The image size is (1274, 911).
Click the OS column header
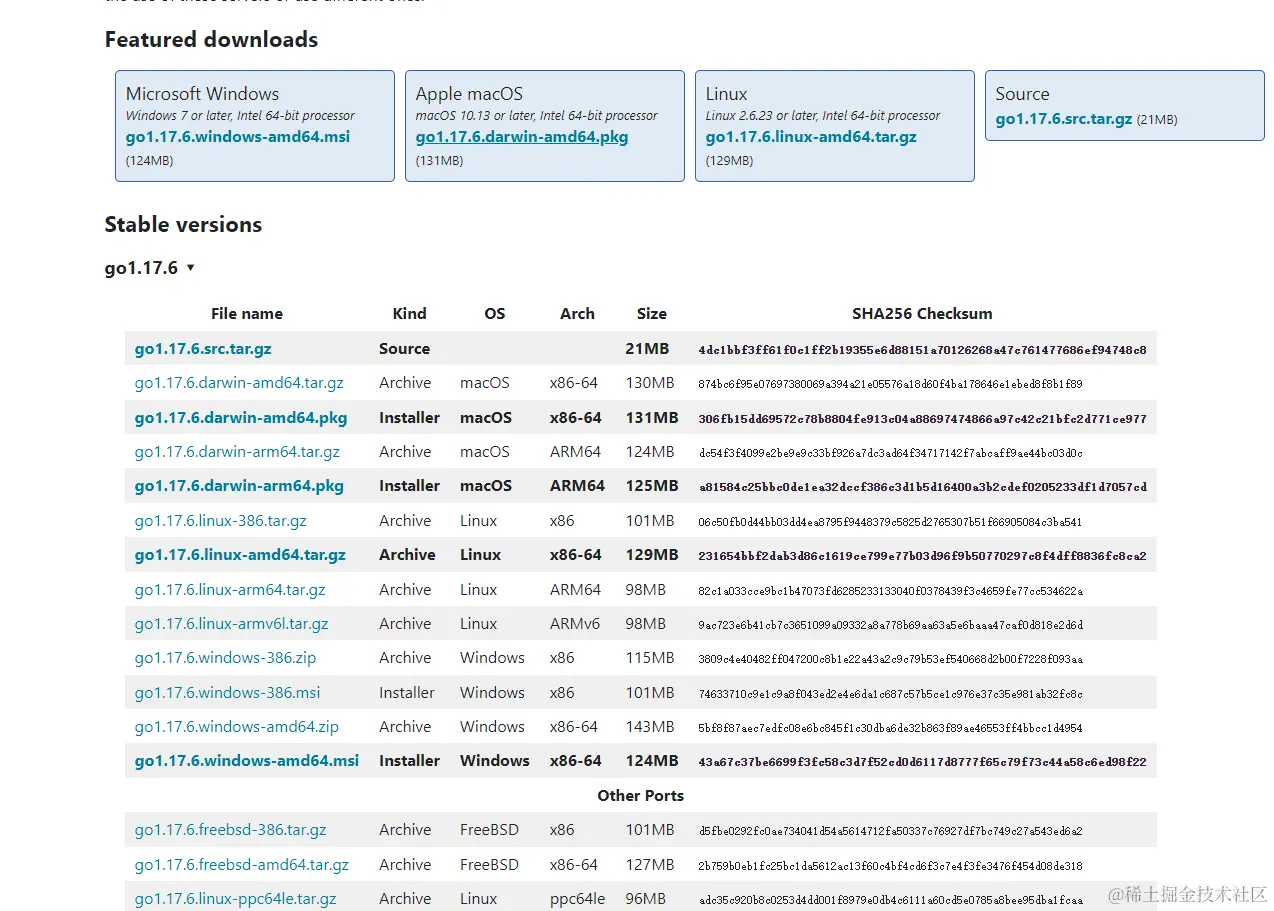pos(495,314)
